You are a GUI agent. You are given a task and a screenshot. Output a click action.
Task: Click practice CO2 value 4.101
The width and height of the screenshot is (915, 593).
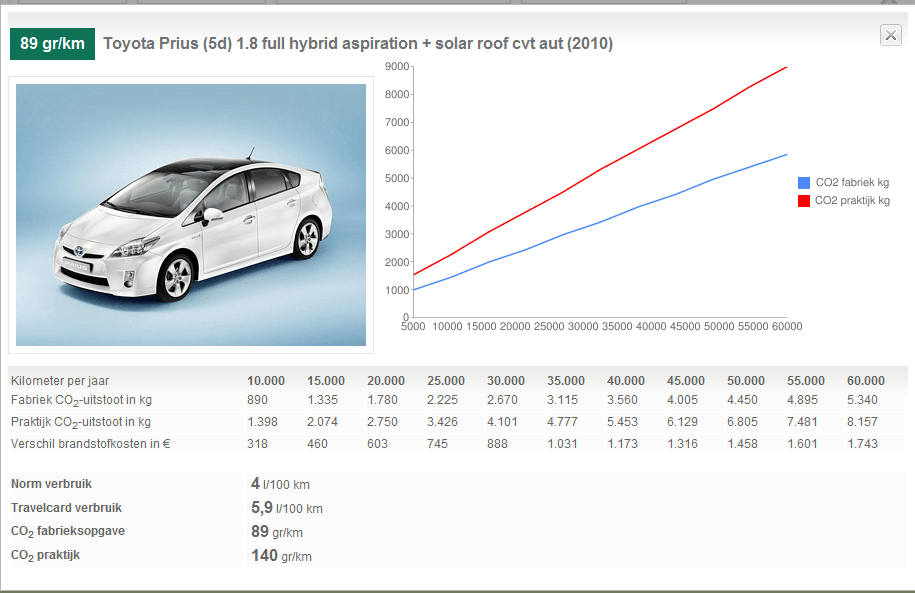(502, 421)
